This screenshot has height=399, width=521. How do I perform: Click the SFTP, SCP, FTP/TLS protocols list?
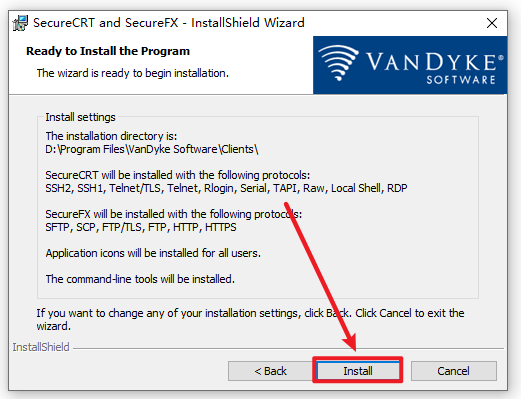point(141,227)
